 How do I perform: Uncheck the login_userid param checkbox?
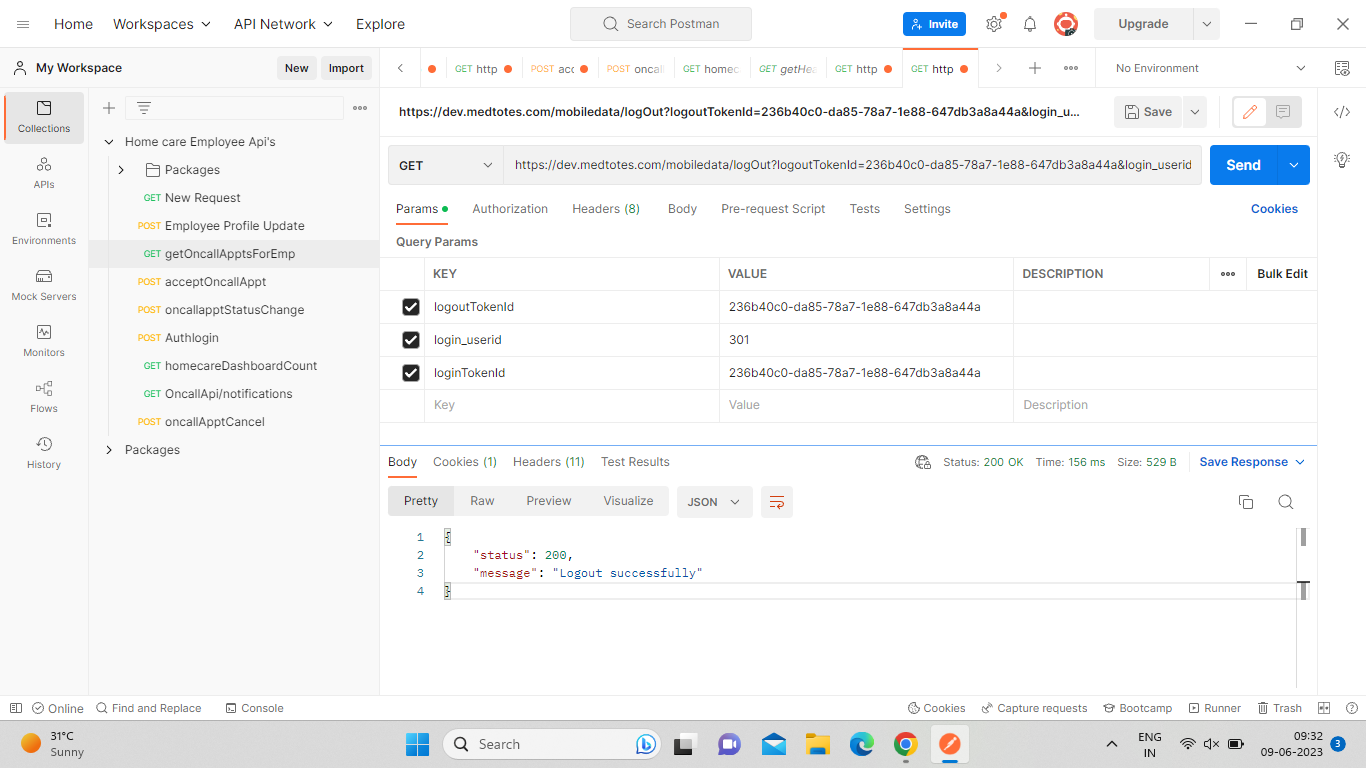click(x=410, y=340)
